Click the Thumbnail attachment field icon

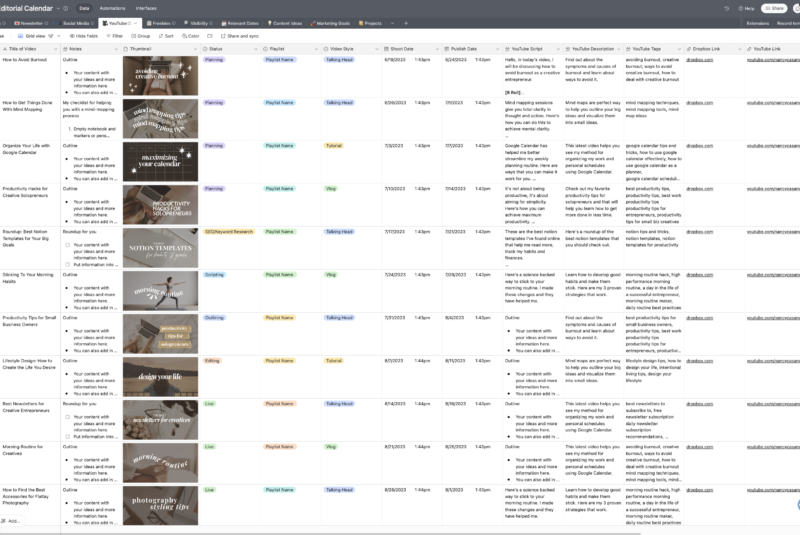click(126, 49)
